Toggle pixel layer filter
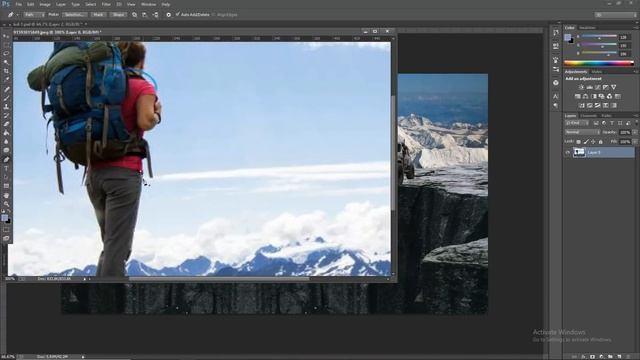 click(x=596, y=123)
